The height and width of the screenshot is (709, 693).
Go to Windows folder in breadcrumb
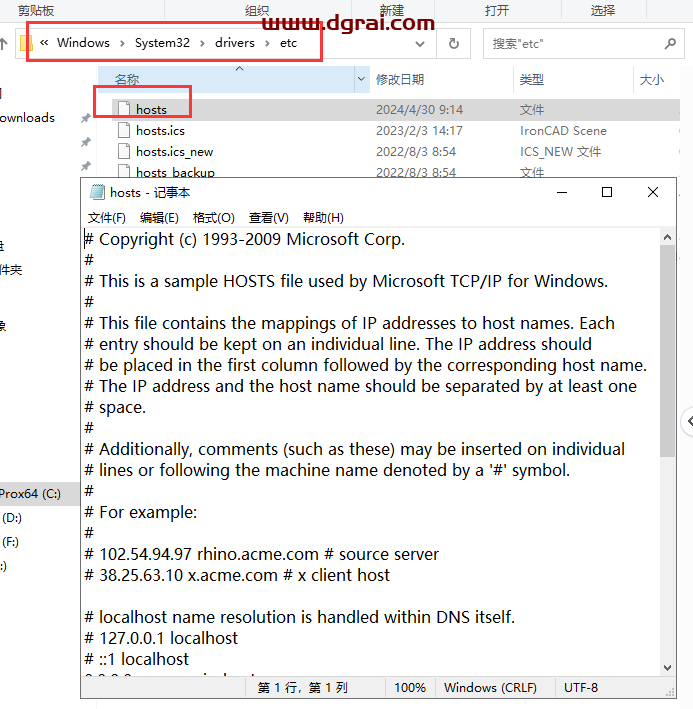(x=83, y=43)
